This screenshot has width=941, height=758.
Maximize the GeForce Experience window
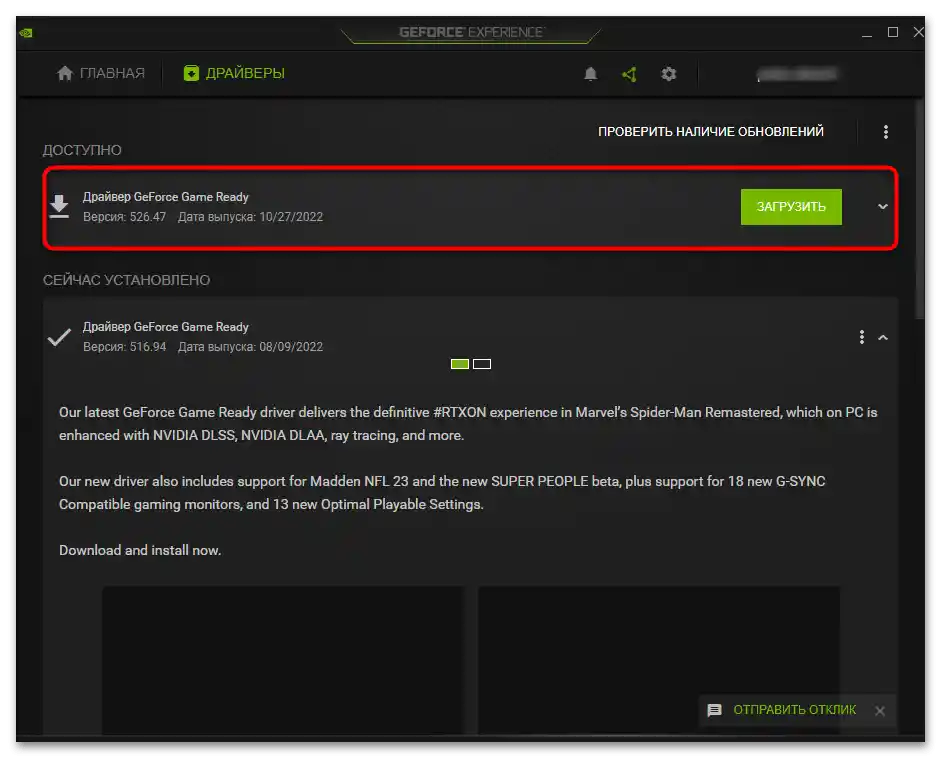893,32
